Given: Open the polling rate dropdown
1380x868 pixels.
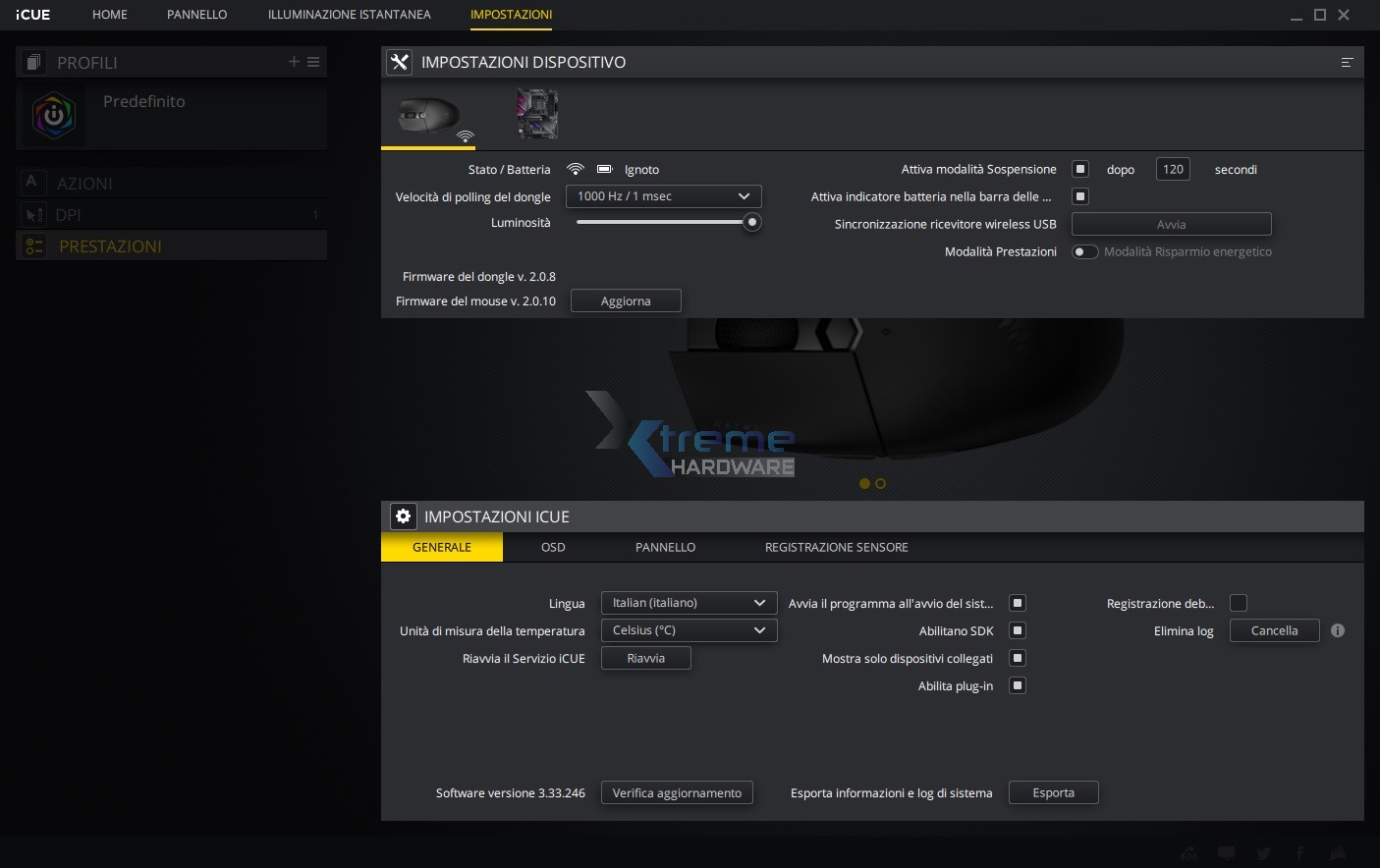Looking at the screenshot, I should [x=663, y=196].
